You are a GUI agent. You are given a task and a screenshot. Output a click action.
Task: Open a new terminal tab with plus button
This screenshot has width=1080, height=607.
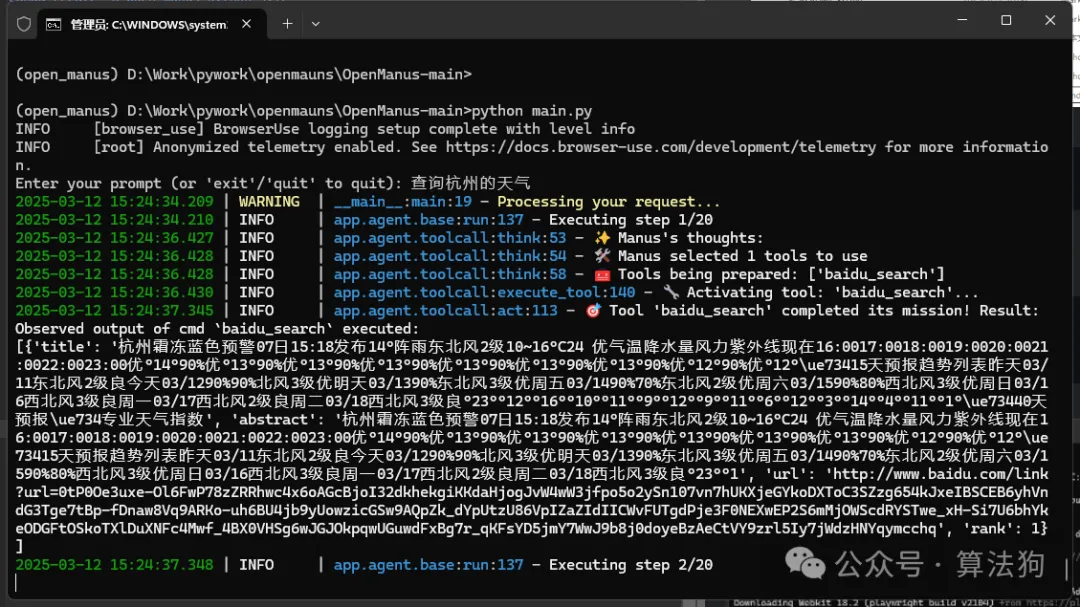pyautogui.click(x=287, y=24)
